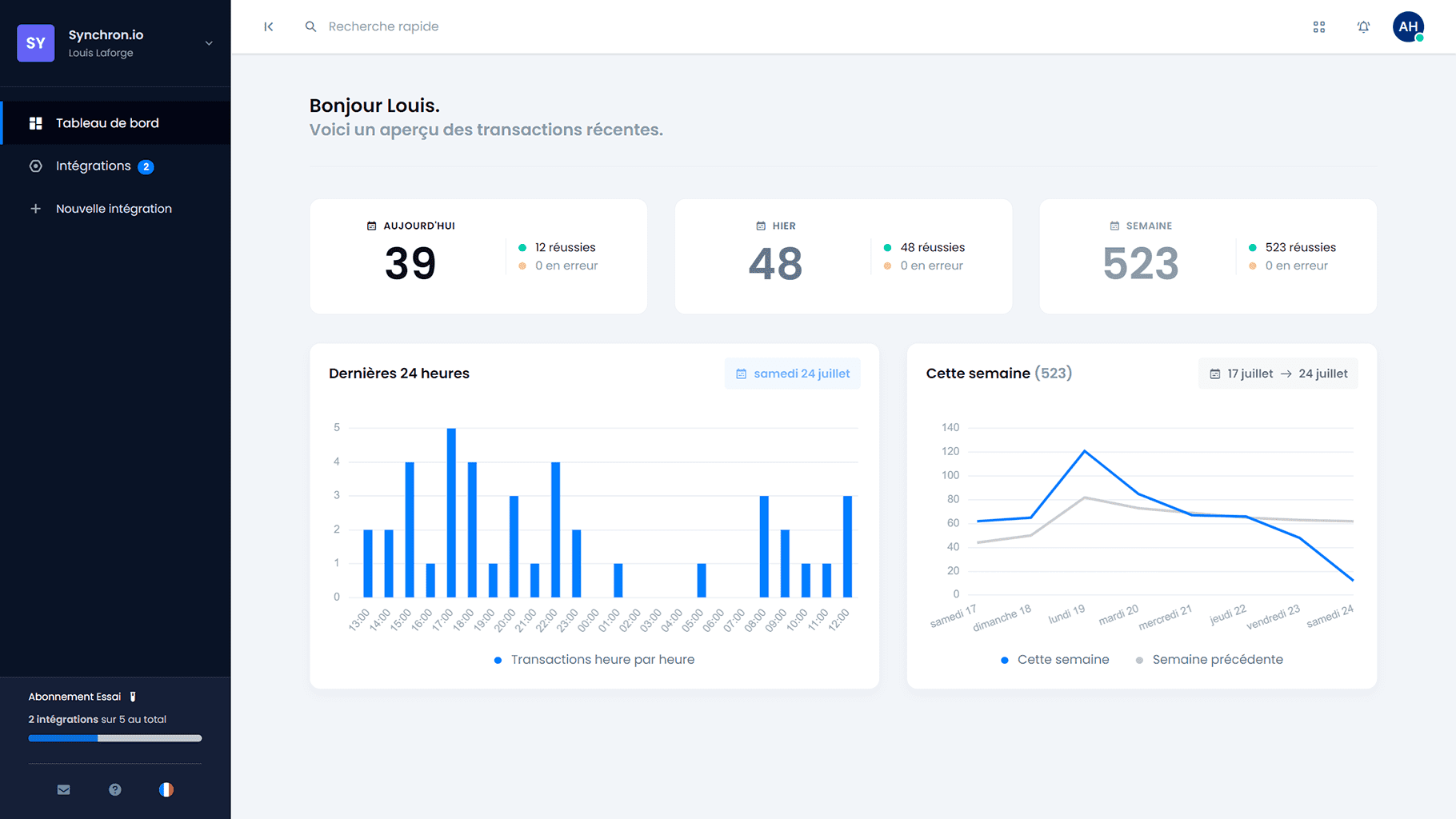Focus the Recherche rapide search field
Image resolution: width=1456 pixels, height=819 pixels.
coord(384,27)
